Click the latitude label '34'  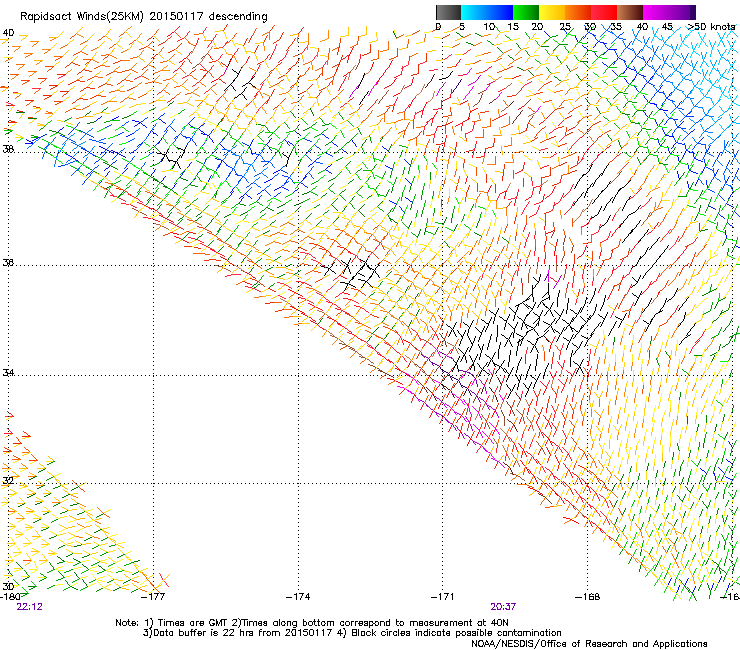pyautogui.click(x=8, y=372)
